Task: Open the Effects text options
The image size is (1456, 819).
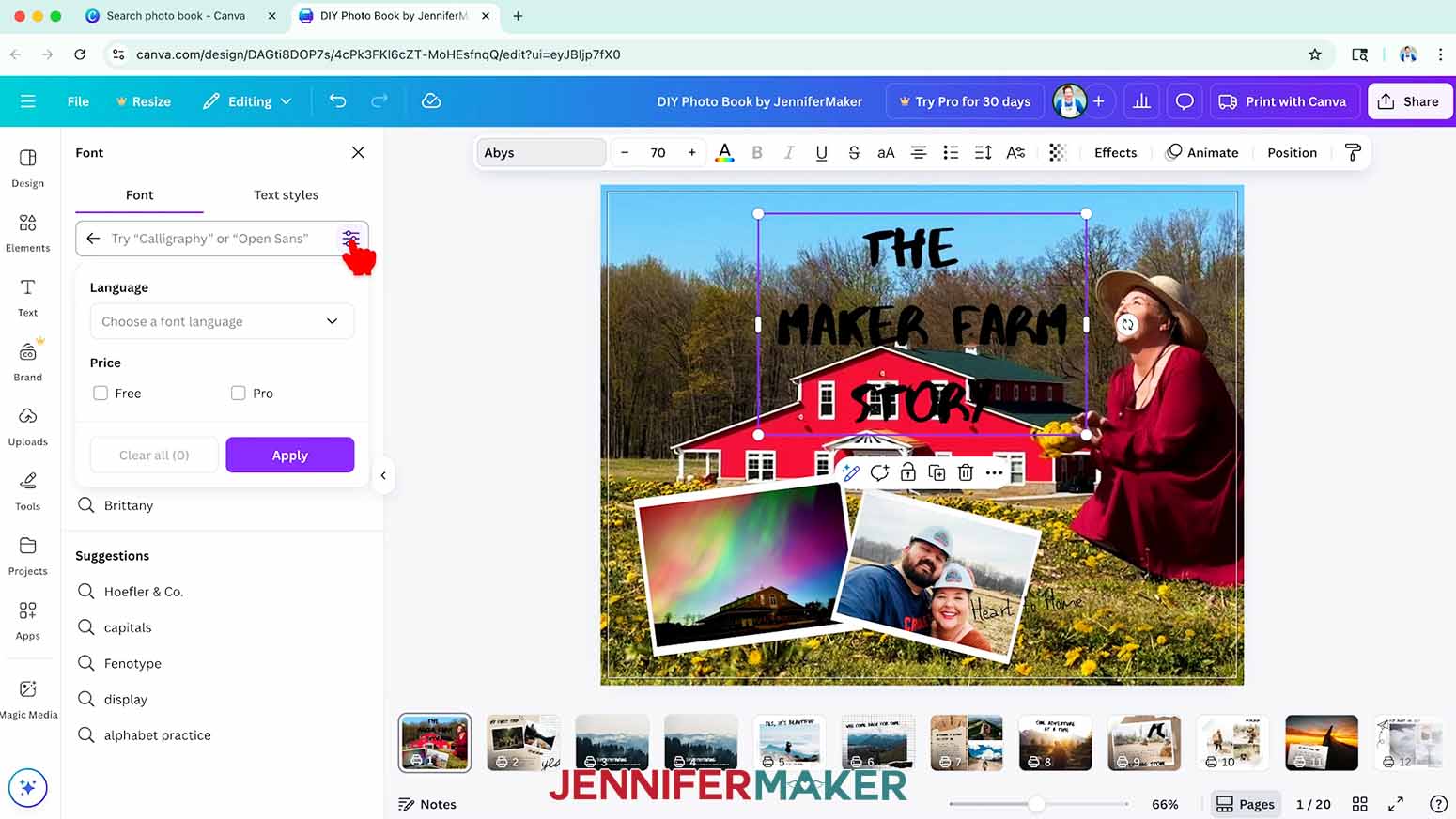Action: click(1115, 152)
